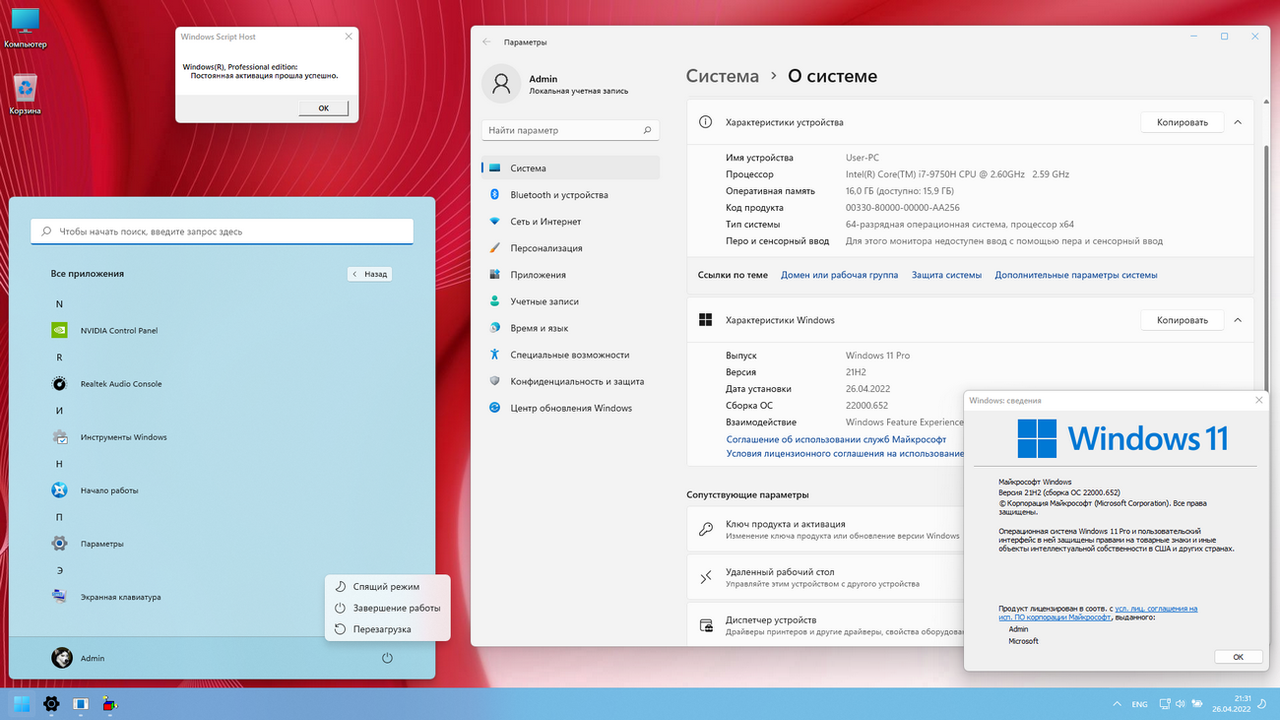This screenshot has width=1280, height=720.
Task: Click Копировать for Windows specifications
Action: tap(1182, 320)
